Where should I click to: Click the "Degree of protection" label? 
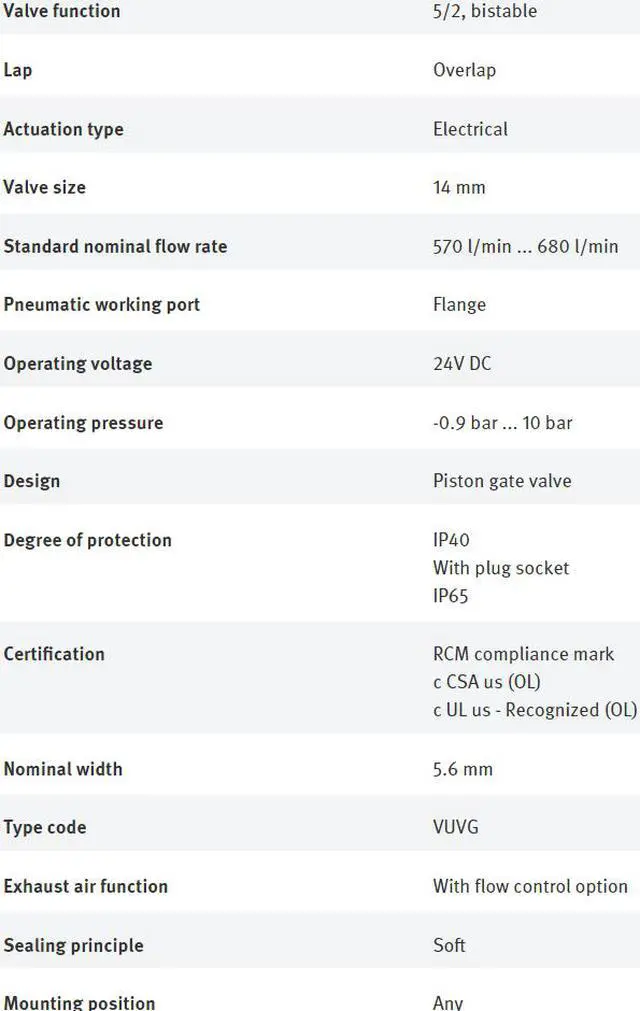[x=87, y=540]
